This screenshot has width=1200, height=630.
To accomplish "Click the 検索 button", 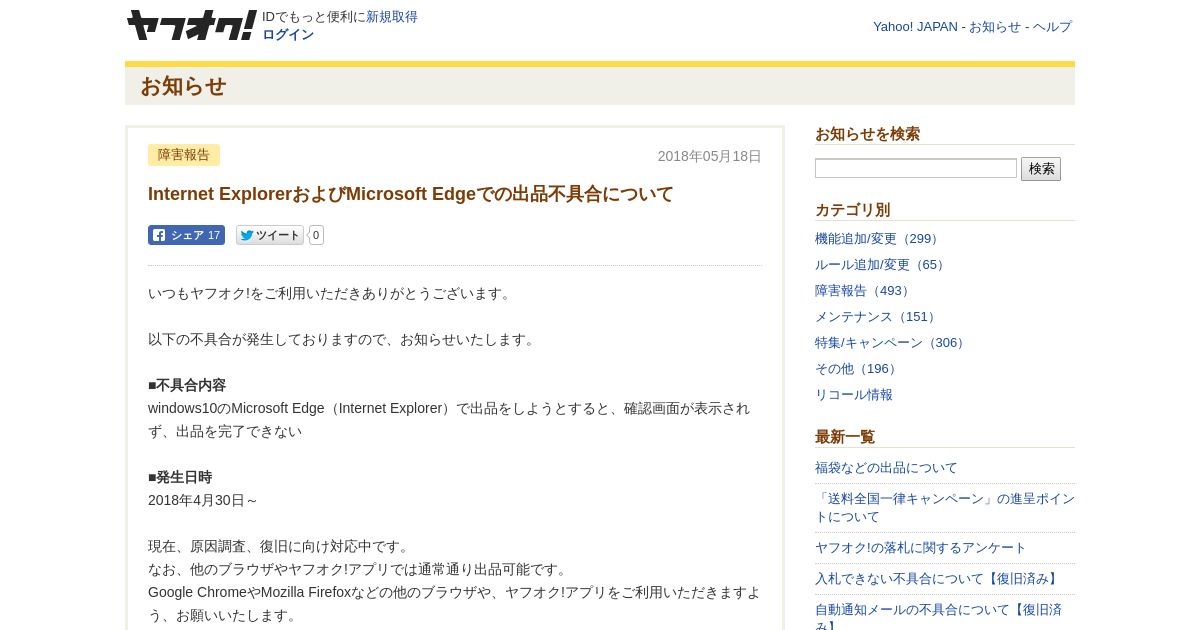I will tap(1041, 169).
